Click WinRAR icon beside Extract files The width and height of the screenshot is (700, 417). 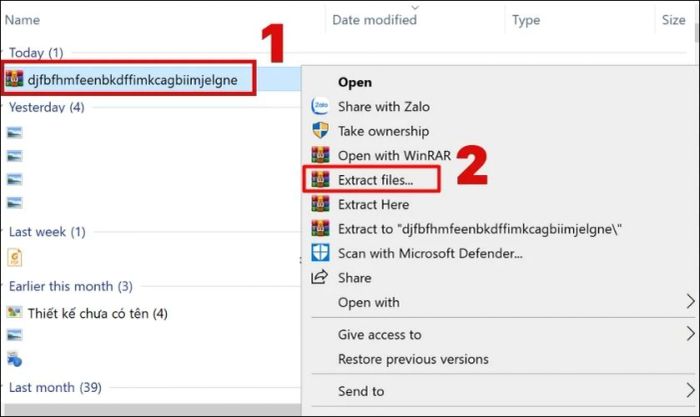point(321,180)
